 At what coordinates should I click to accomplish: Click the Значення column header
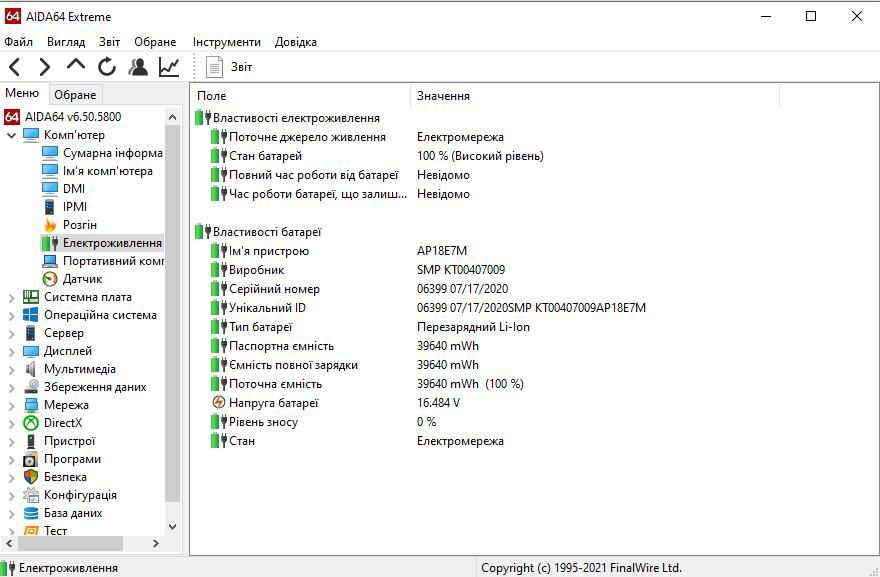click(595, 96)
